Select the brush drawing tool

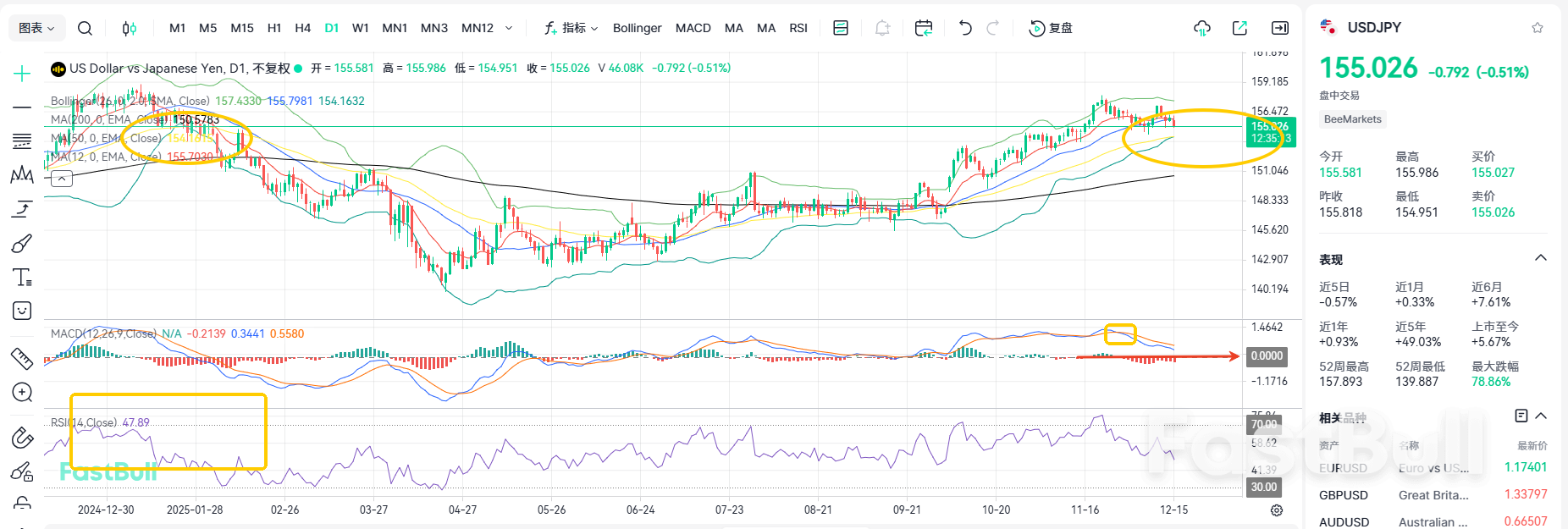point(22,244)
